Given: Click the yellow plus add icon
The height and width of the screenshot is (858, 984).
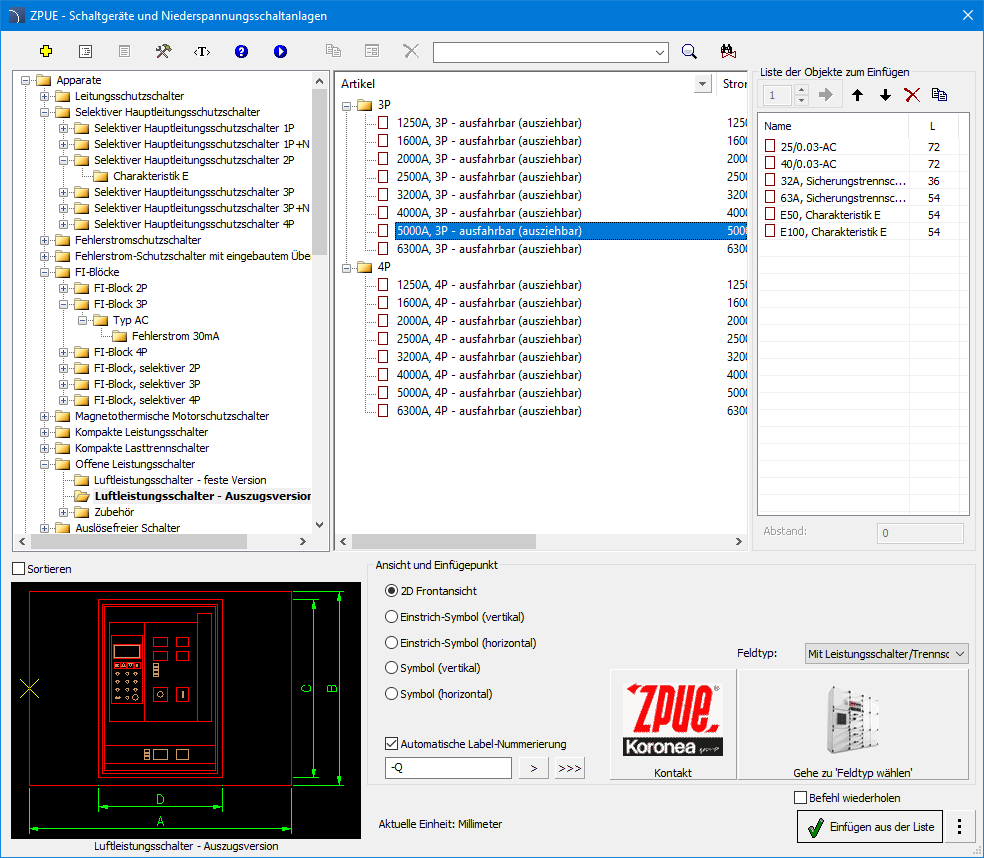Looking at the screenshot, I should click(x=45, y=51).
